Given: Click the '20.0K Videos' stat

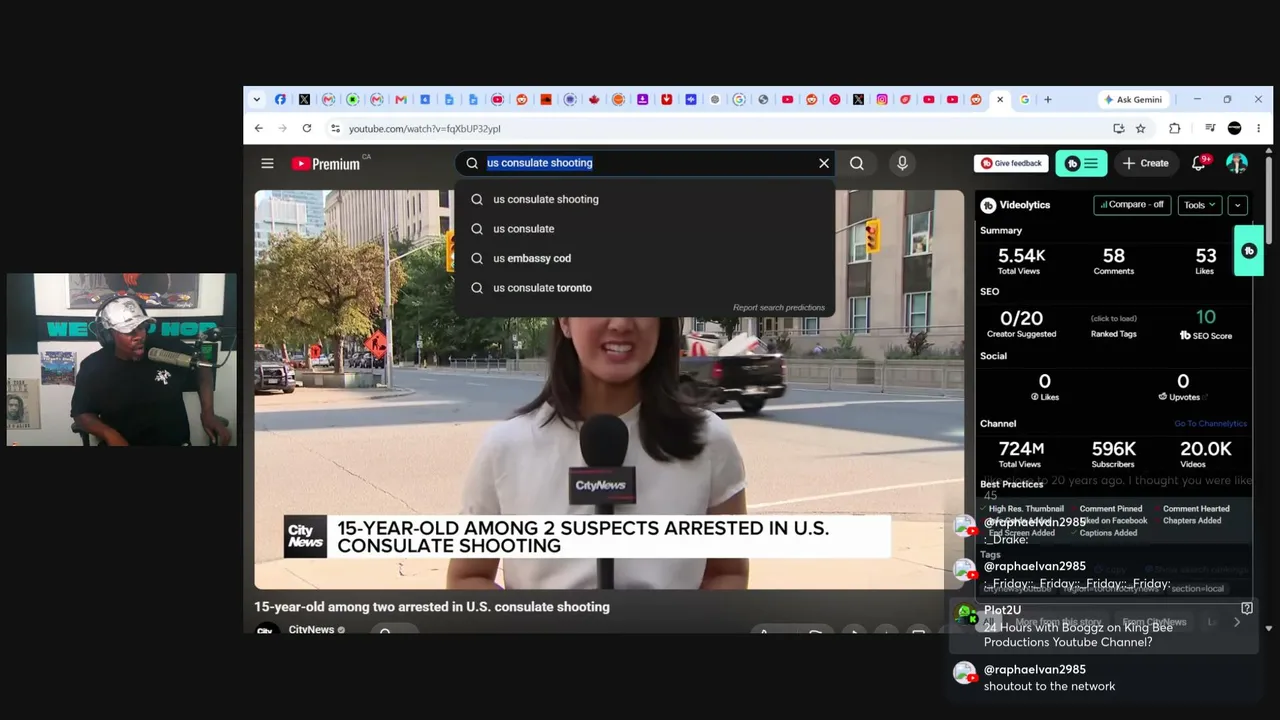Looking at the screenshot, I should (1206, 453).
